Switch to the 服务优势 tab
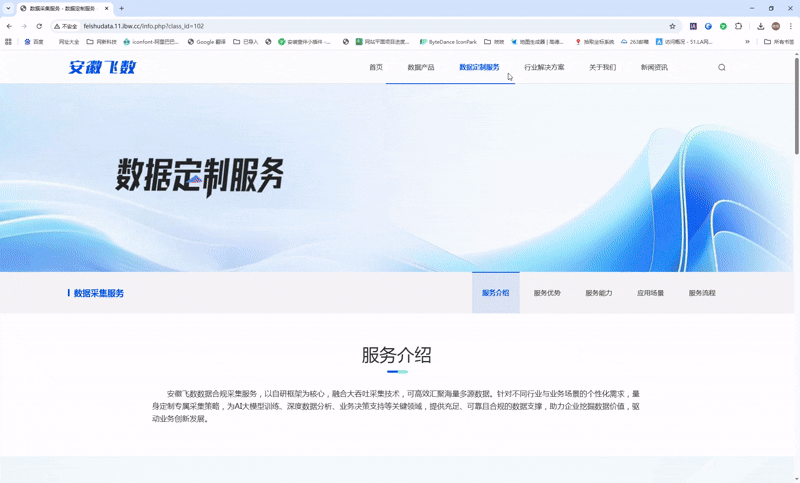The image size is (800, 483). [x=547, y=293]
